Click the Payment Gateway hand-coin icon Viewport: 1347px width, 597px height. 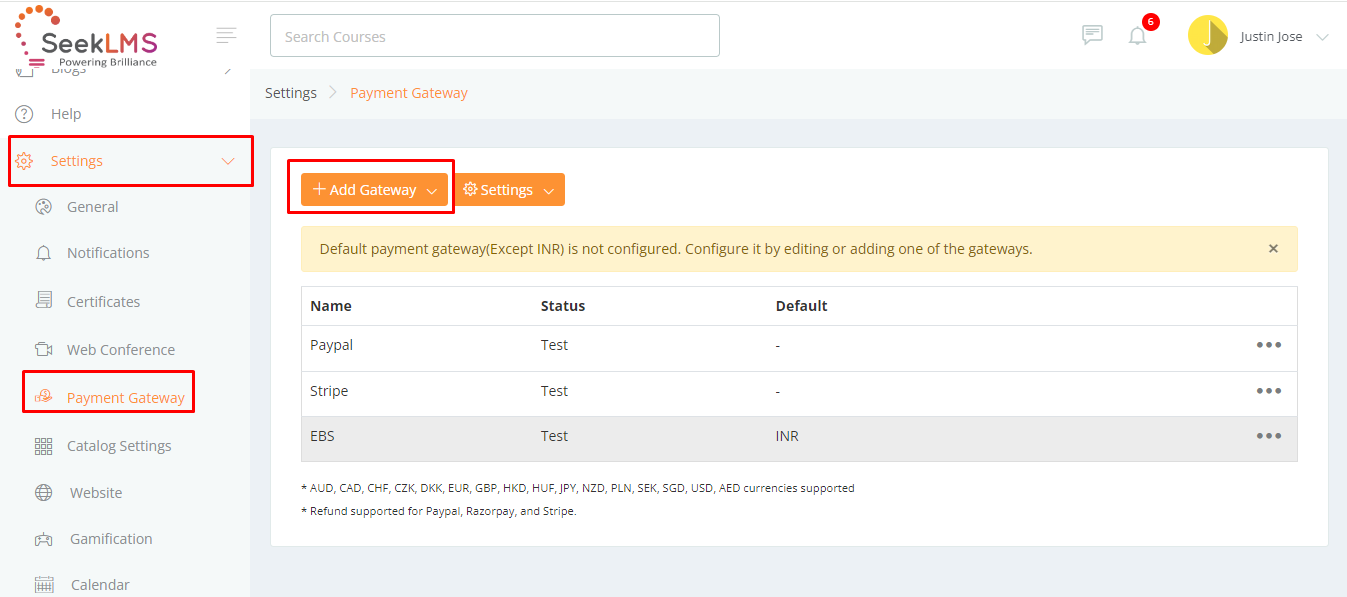tap(43, 396)
